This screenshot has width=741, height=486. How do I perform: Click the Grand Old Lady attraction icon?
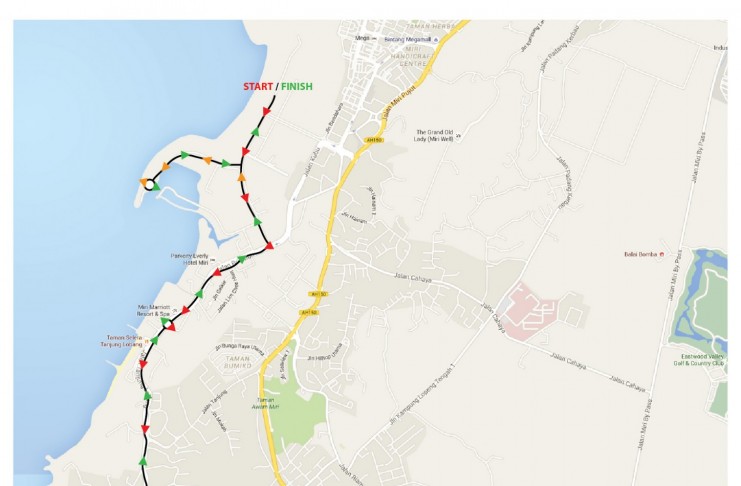[458, 136]
